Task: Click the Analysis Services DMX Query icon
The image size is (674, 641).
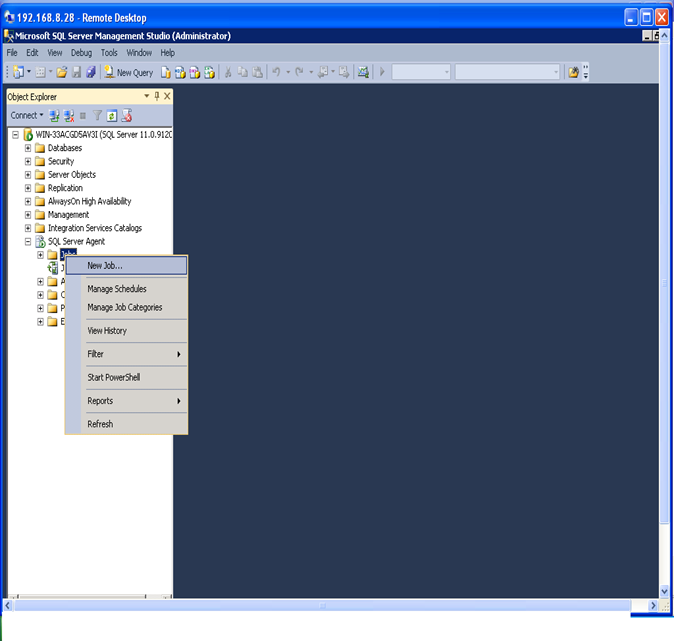Action: point(195,73)
